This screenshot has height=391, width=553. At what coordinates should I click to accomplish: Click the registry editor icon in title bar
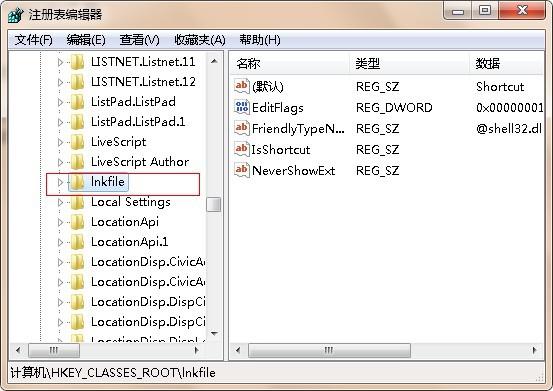[x=16, y=15]
